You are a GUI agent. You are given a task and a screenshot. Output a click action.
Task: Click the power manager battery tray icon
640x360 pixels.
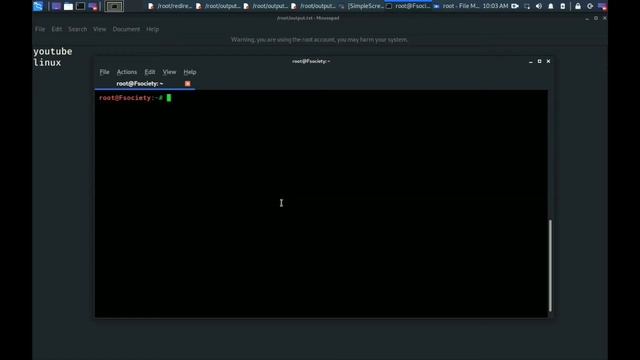tap(563, 6)
